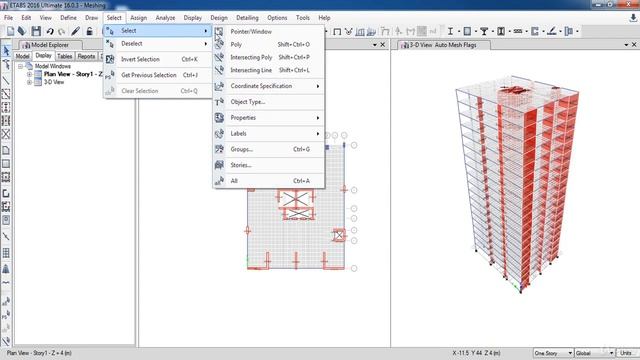Click the Save floppy disk icon
The height and width of the screenshot is (360, 640).
36,31
